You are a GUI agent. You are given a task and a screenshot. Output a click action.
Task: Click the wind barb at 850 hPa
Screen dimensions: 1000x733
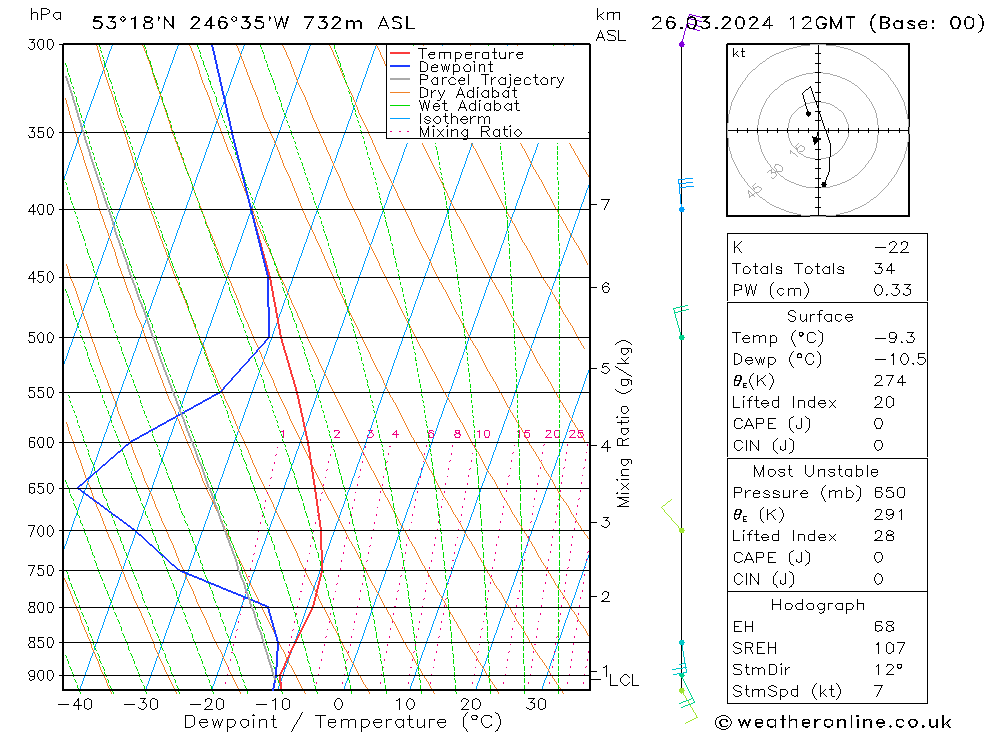[x=682, y=657]
